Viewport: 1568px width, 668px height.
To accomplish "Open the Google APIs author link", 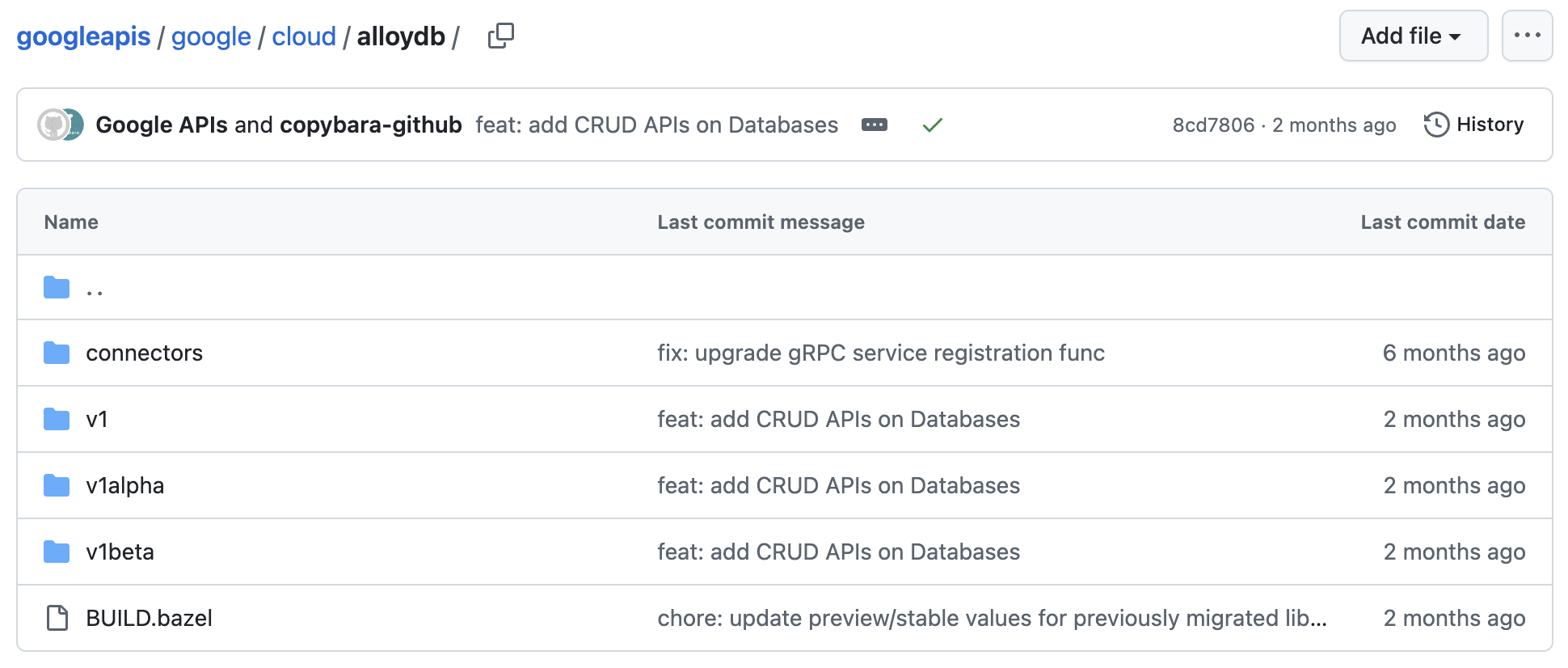I will coord(162,125).
